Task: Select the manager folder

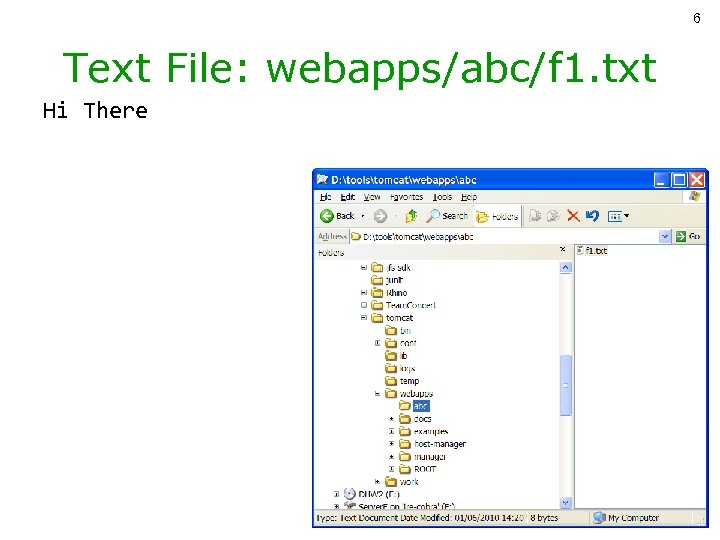Action: 422,456
